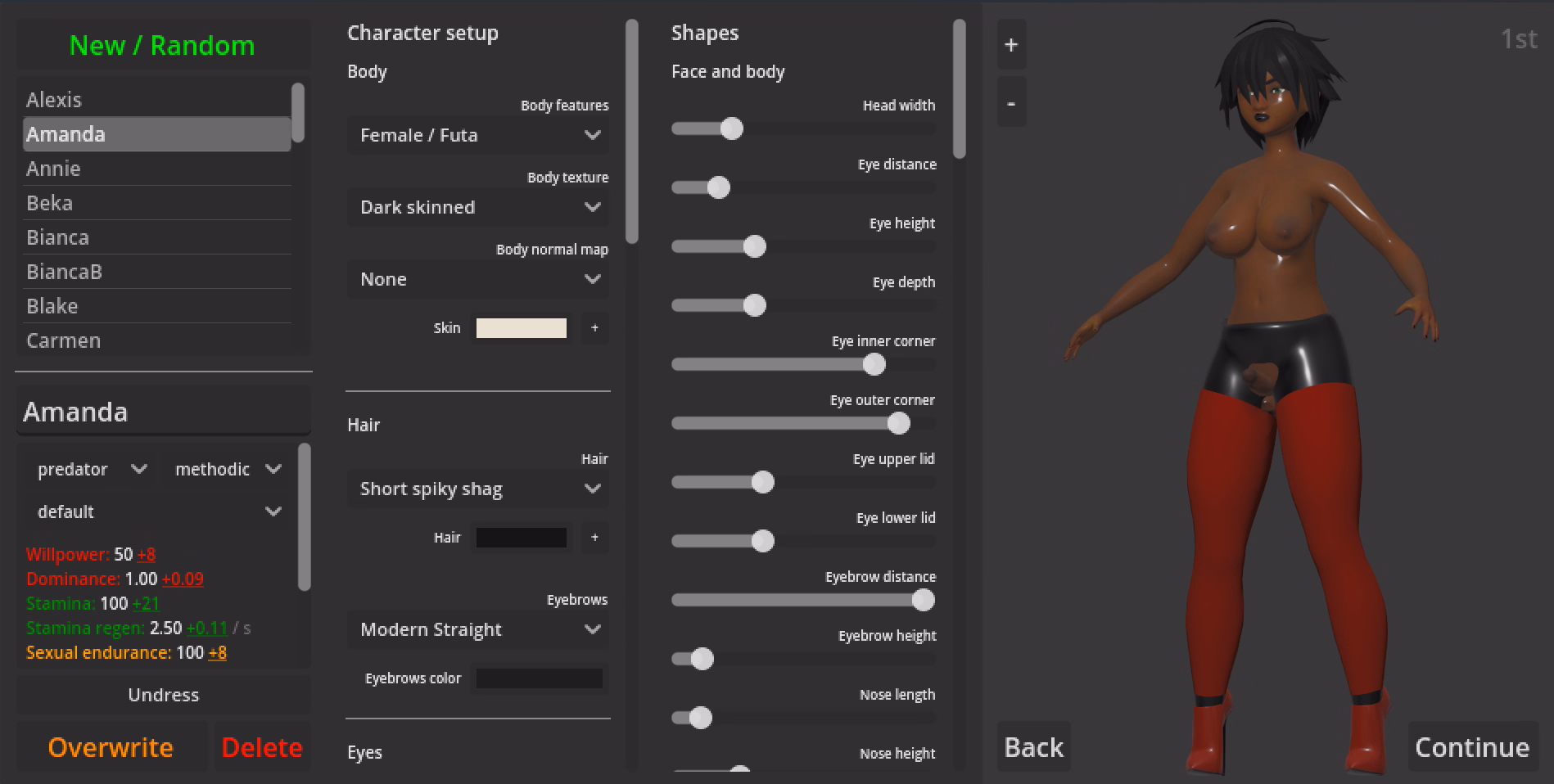The image size is (1554, 784).
Task: Open the Body features dropdown
Action: (479, 135)
